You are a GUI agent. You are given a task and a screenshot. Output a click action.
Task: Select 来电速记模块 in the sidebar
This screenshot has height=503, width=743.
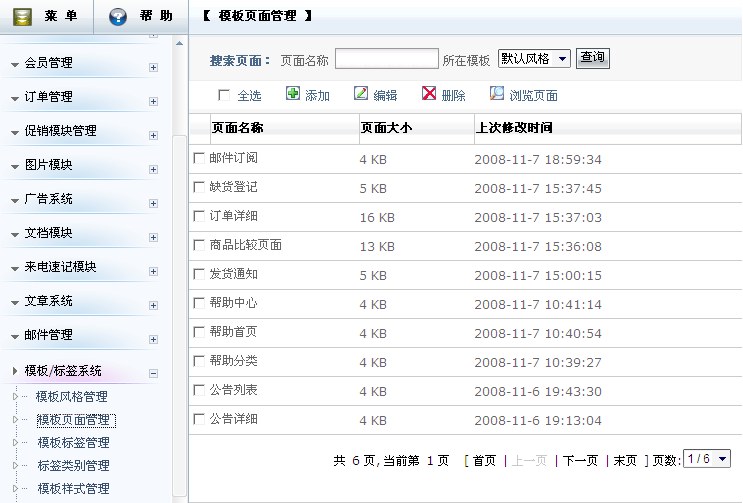coord(61,267)
